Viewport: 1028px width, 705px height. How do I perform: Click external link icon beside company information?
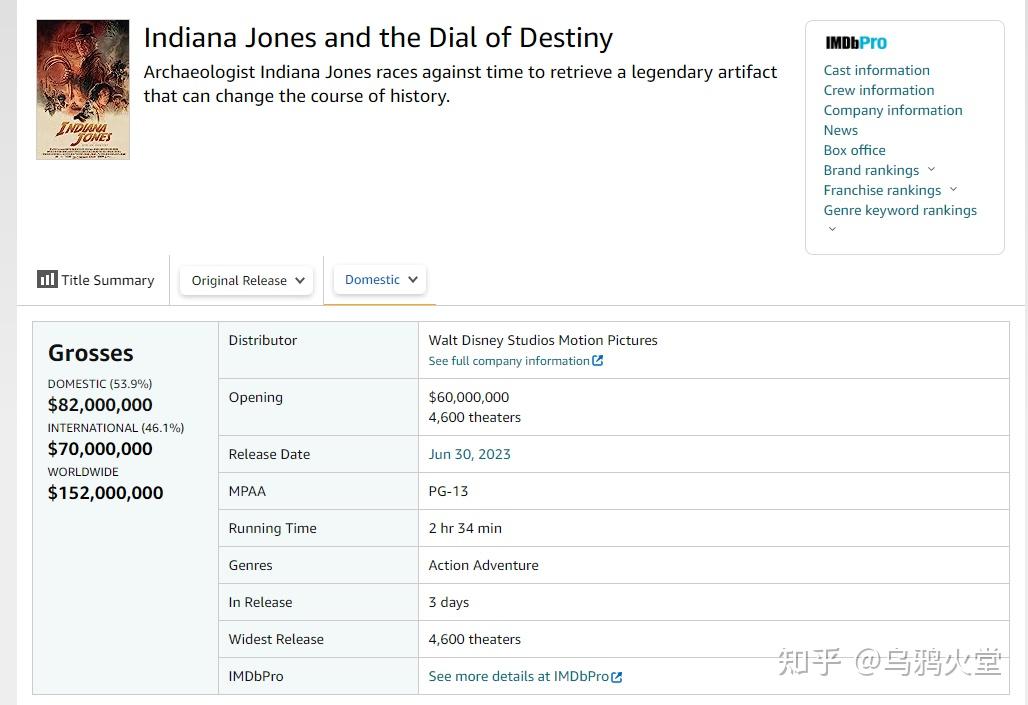(x=597, y=361)
